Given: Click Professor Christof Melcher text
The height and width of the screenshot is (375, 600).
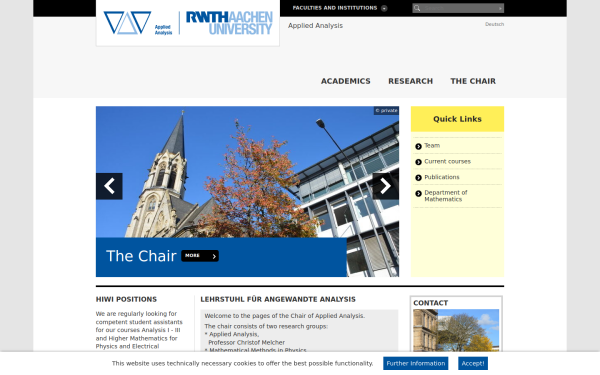Looking at the screenshot, I should 246,342.
